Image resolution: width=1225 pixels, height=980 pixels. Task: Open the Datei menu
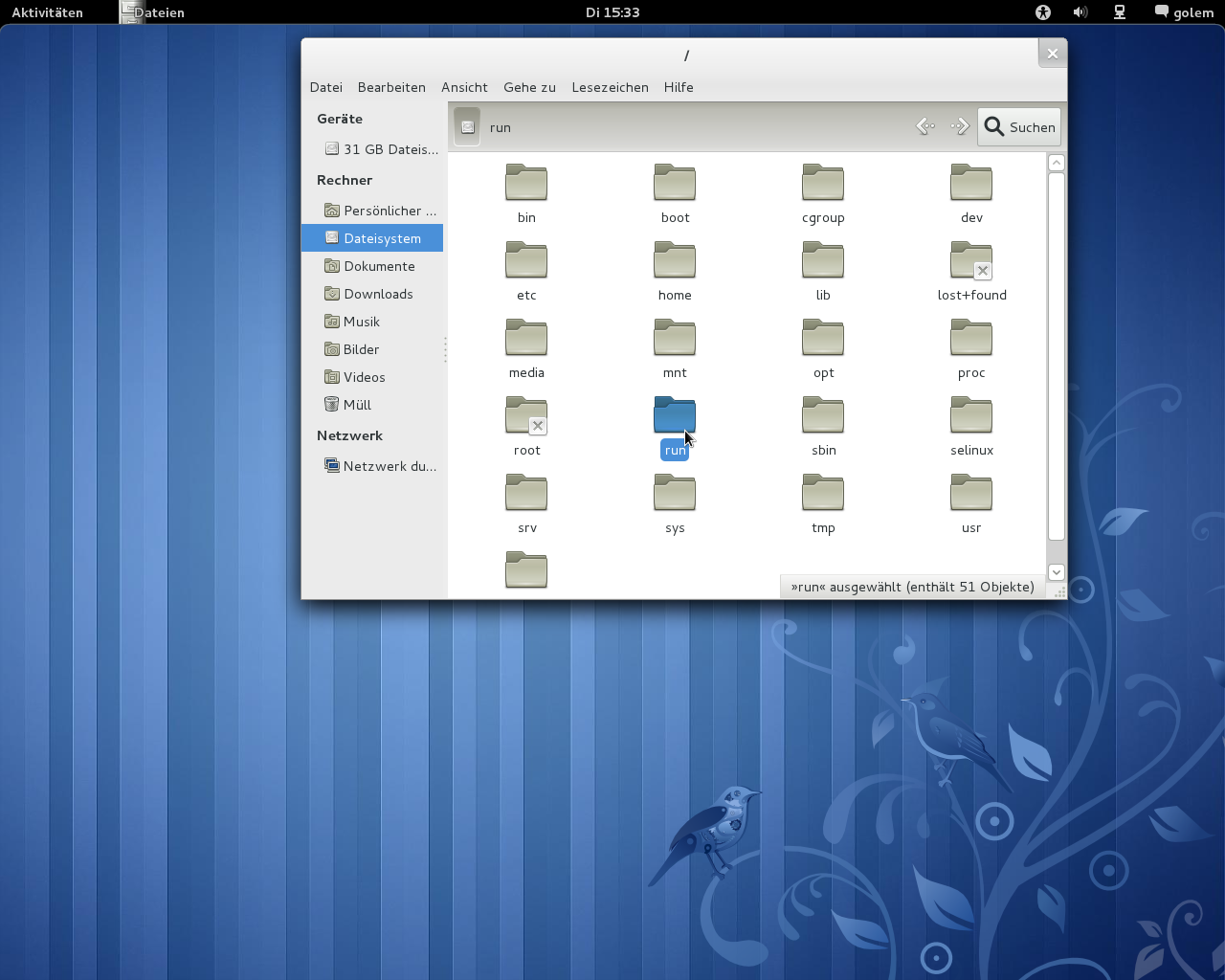325,87
